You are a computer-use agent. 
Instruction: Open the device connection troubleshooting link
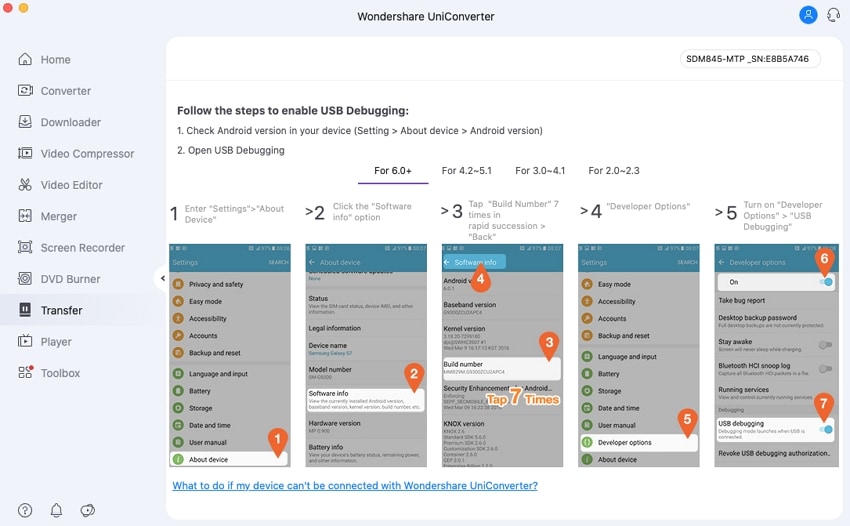click(x=355, y=486)
